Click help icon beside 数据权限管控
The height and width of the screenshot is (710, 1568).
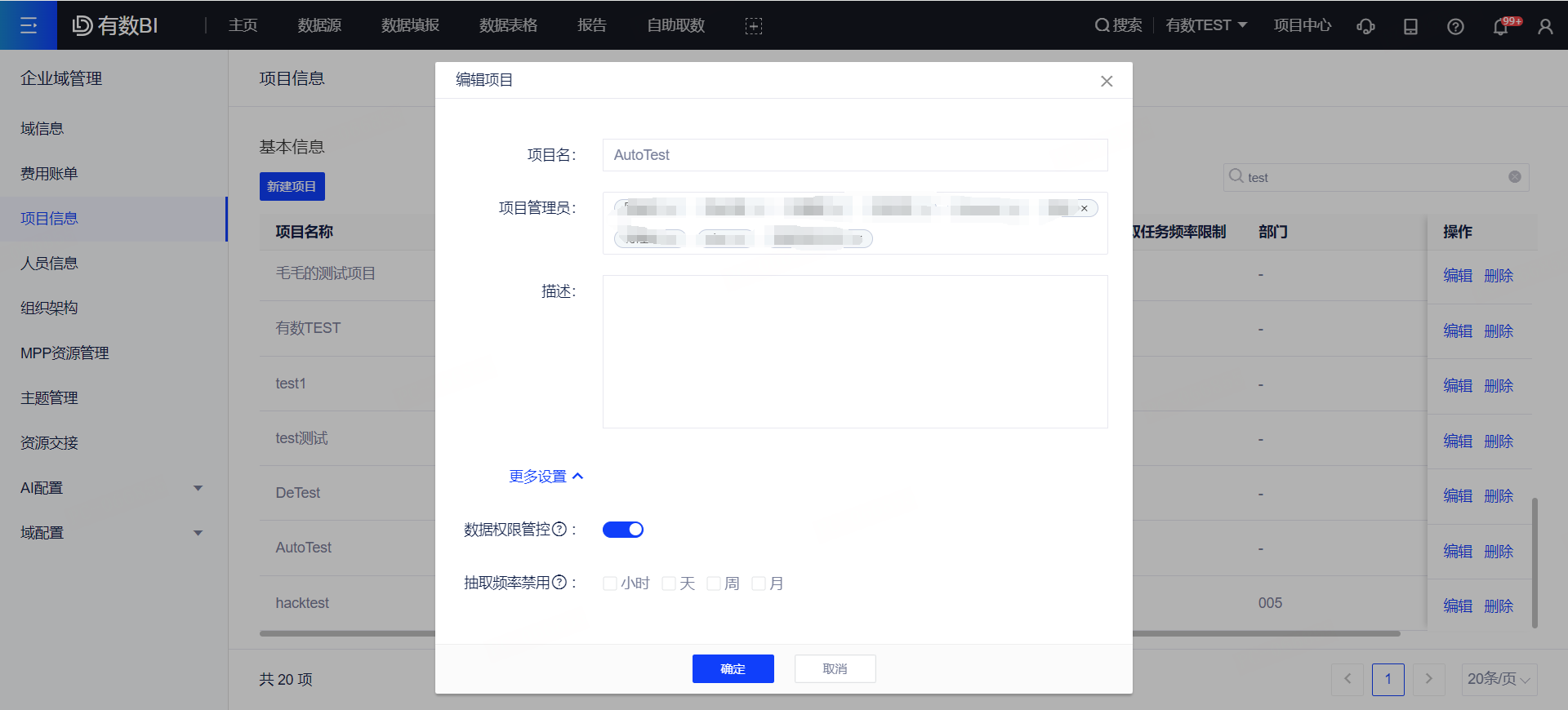559,529
